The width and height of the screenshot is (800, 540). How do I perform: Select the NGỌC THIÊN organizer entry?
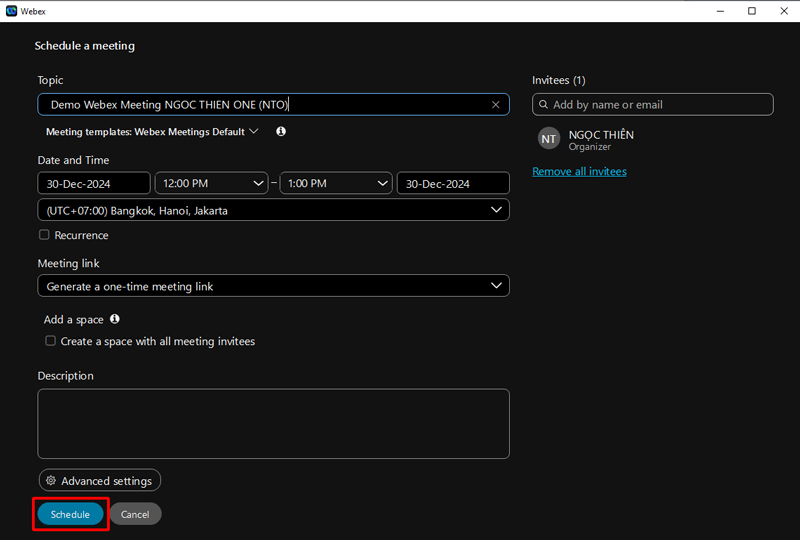click(586, 139)
